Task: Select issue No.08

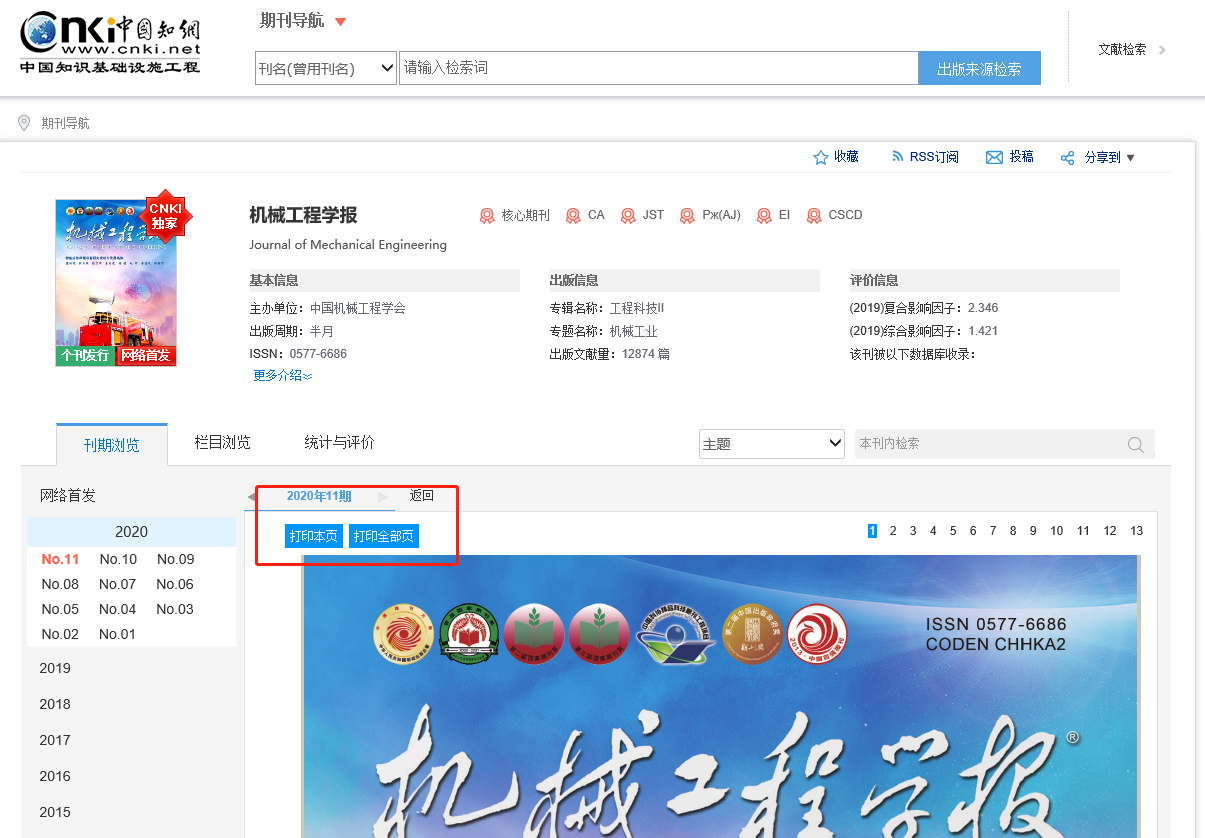Action: coord(60,584)
